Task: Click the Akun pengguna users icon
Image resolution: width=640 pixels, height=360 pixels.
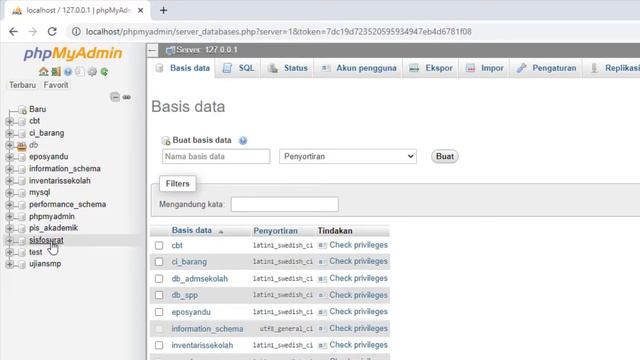Action: pos(325,68)
